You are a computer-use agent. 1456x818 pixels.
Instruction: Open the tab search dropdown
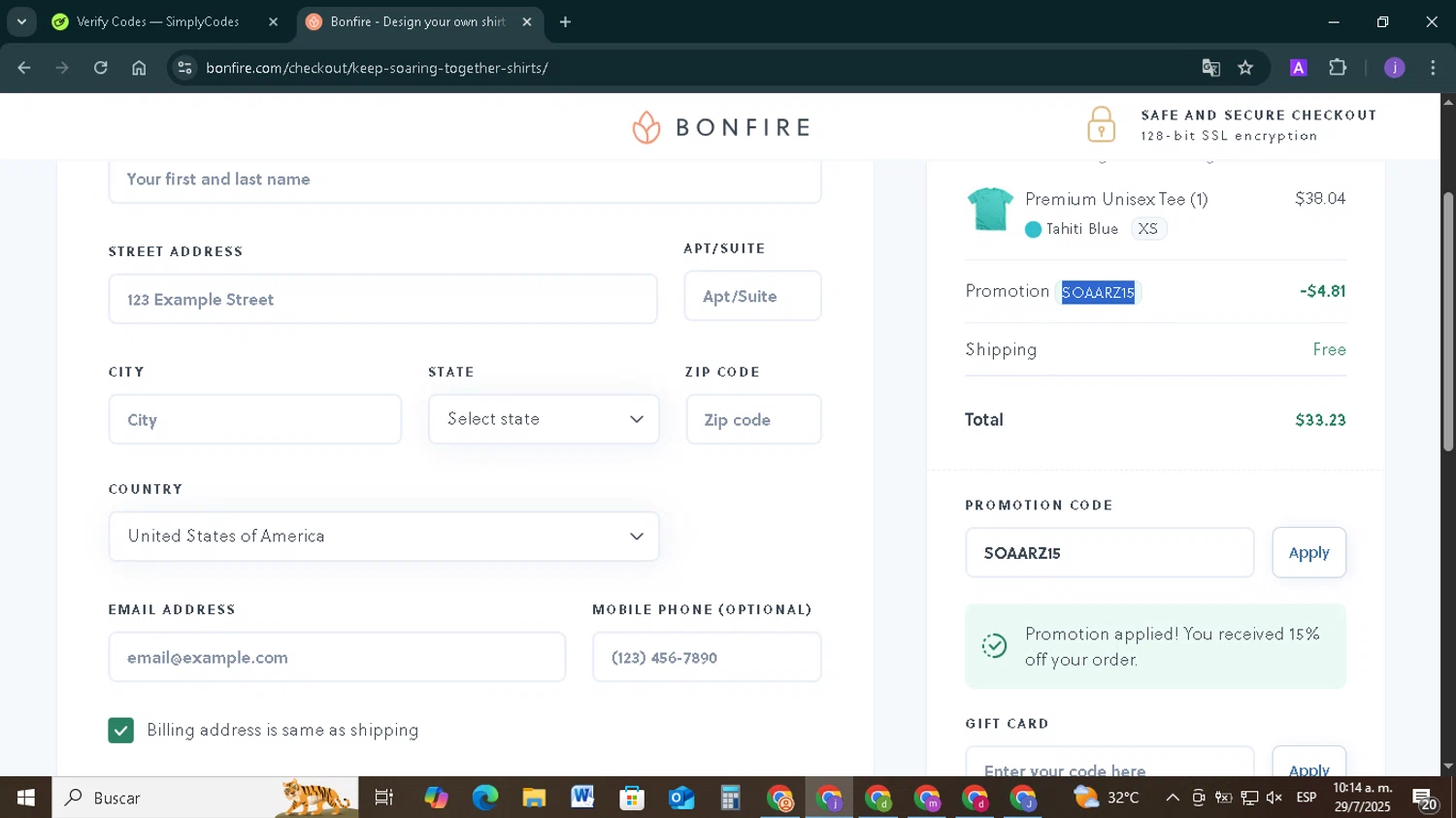click(x=21, y=21)
